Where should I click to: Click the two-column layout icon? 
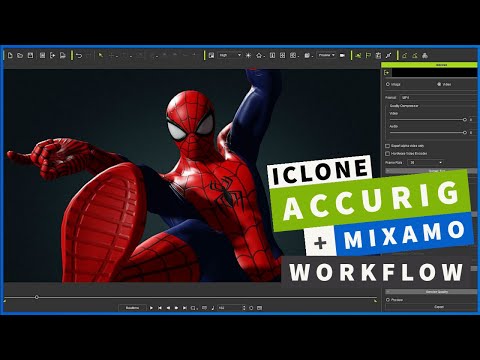pos(272,55)
